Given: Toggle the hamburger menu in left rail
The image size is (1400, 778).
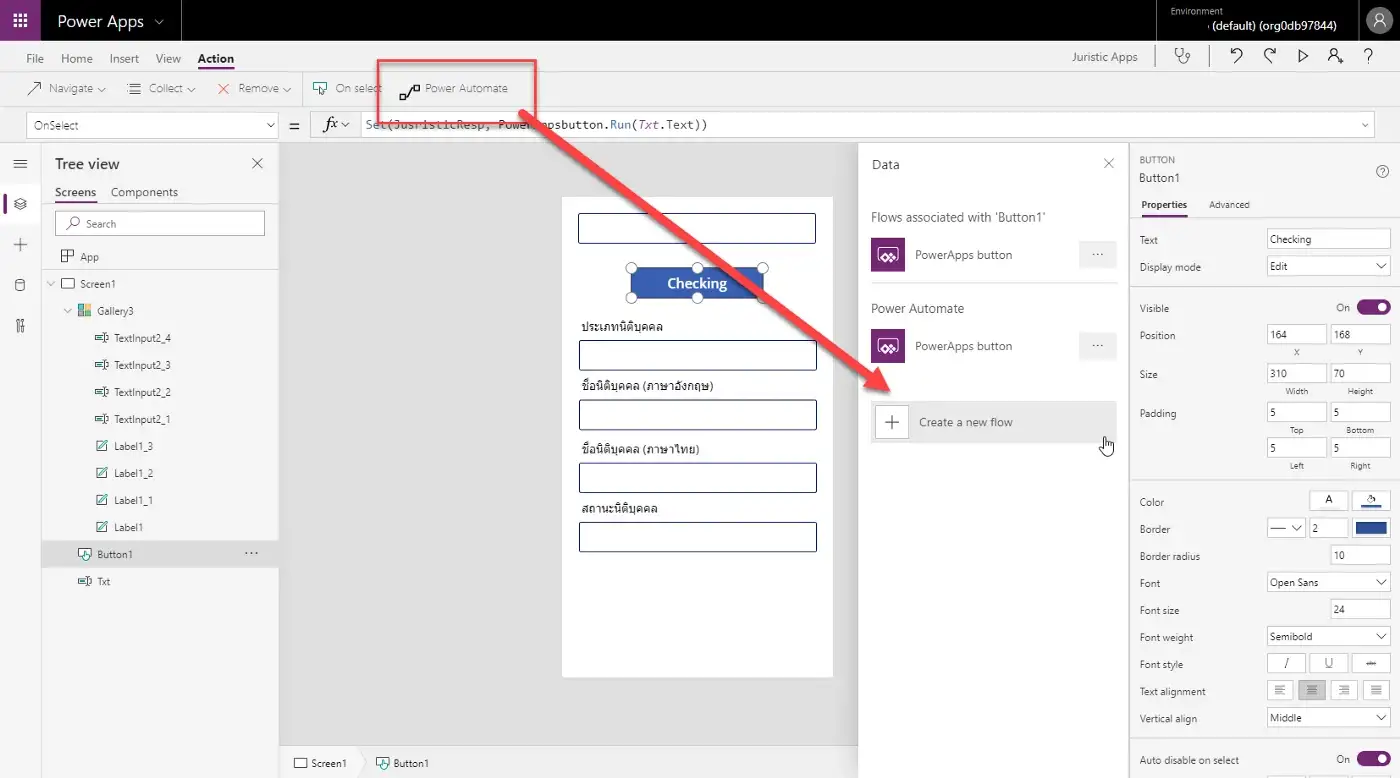Looking at the screenshot, I should coord(20,163).
